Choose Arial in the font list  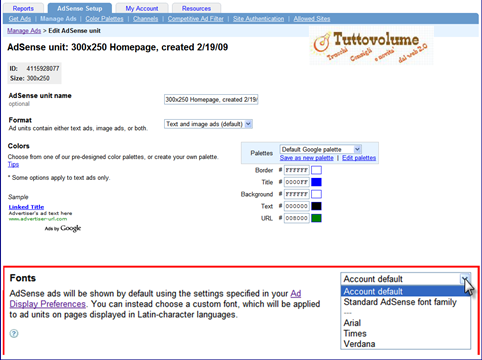pos(406,323)
